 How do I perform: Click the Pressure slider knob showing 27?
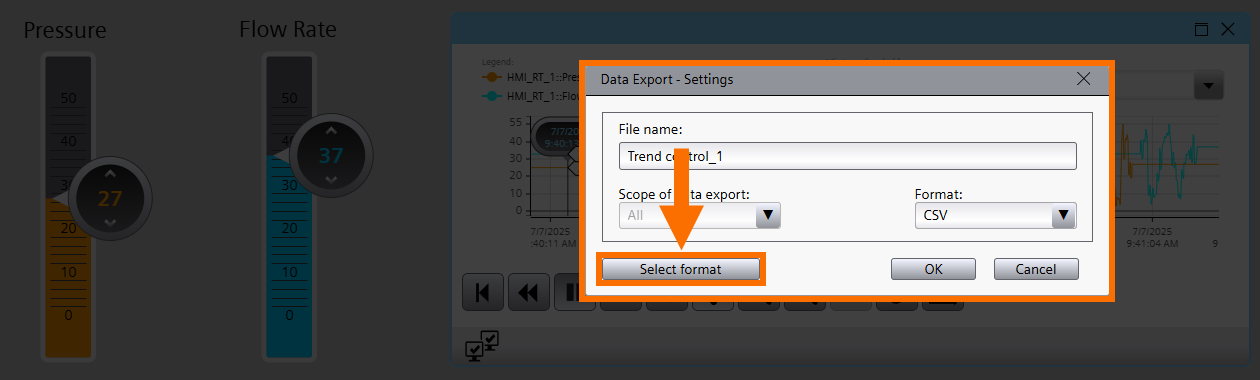pyautogui.click(x=109, y=198)
